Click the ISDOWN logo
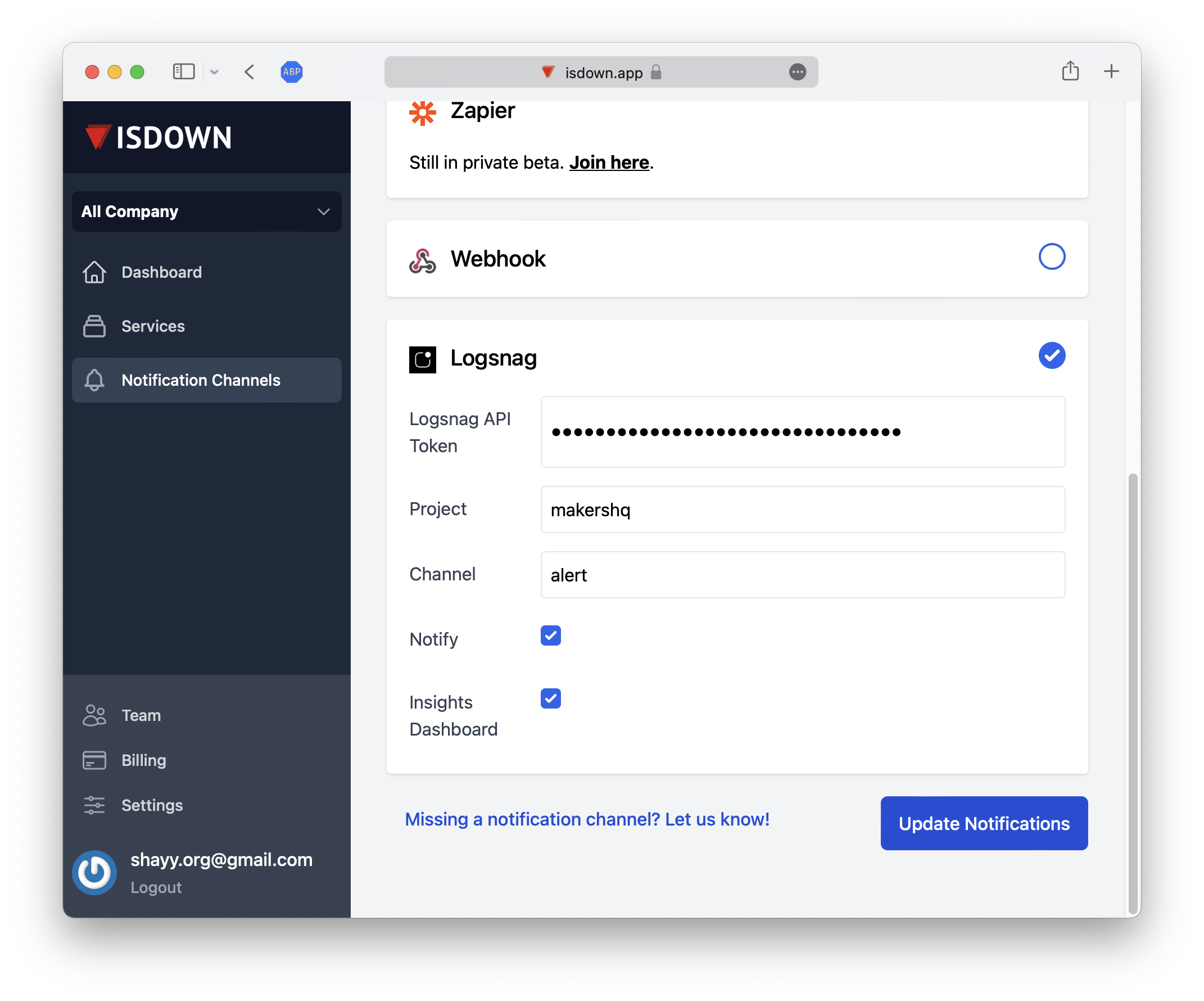The image size is (1204, 1001). [159, 138]
